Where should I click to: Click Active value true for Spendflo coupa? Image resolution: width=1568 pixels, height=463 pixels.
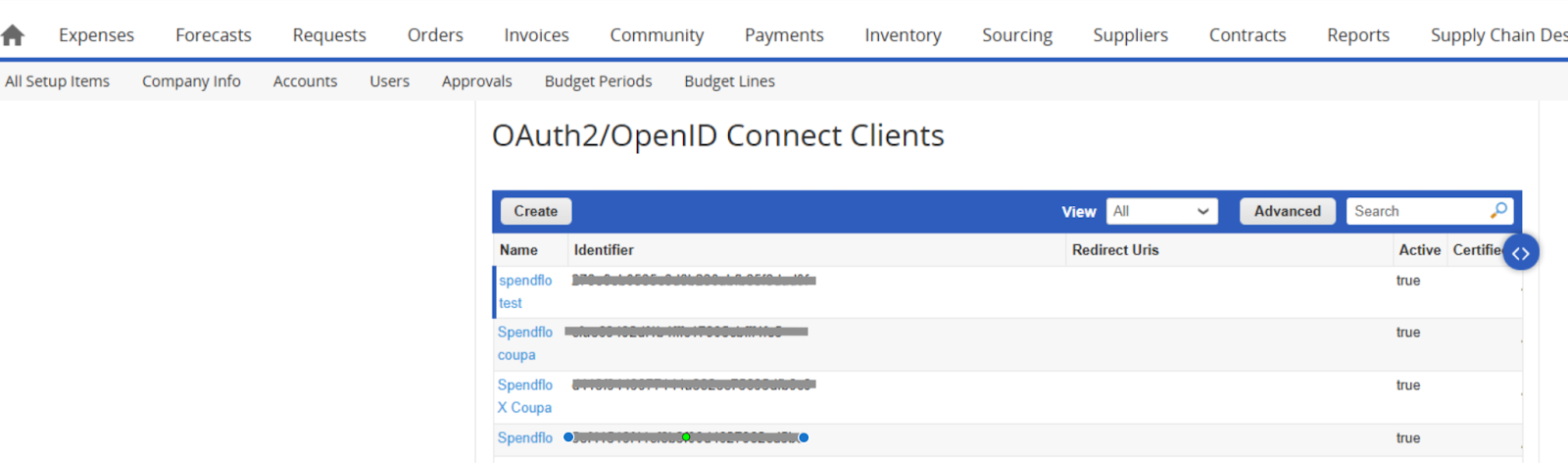coord(1408,333)
